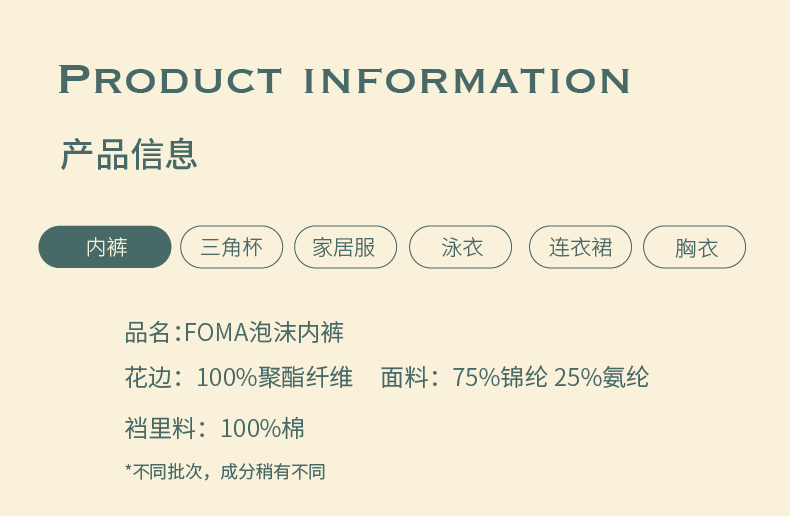Click the 25%氨纶 fabric value
Image resolution: width=790 pixels, height=516 pixels.
601,378
